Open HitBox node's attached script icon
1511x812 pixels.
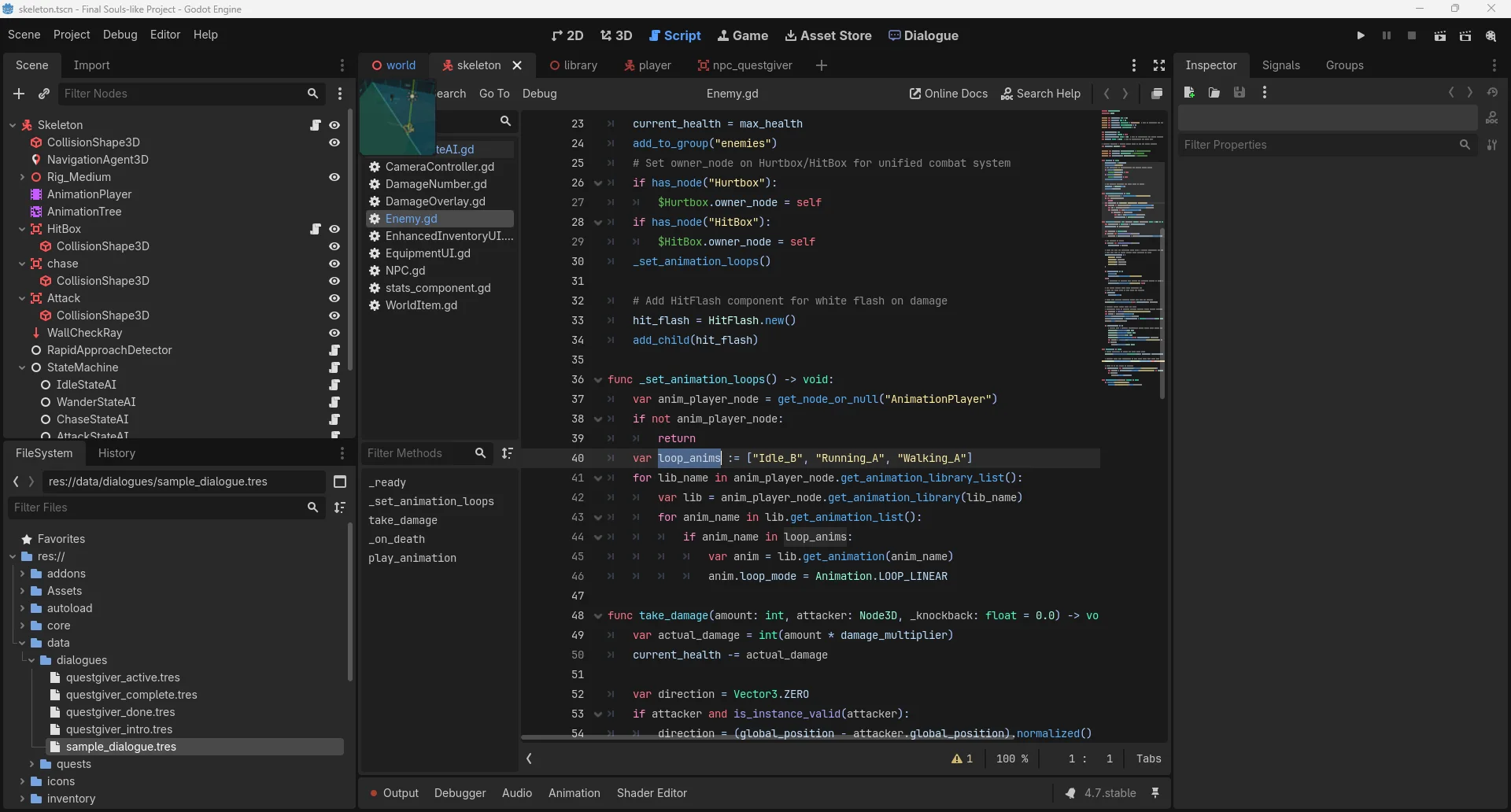(316, 229)
